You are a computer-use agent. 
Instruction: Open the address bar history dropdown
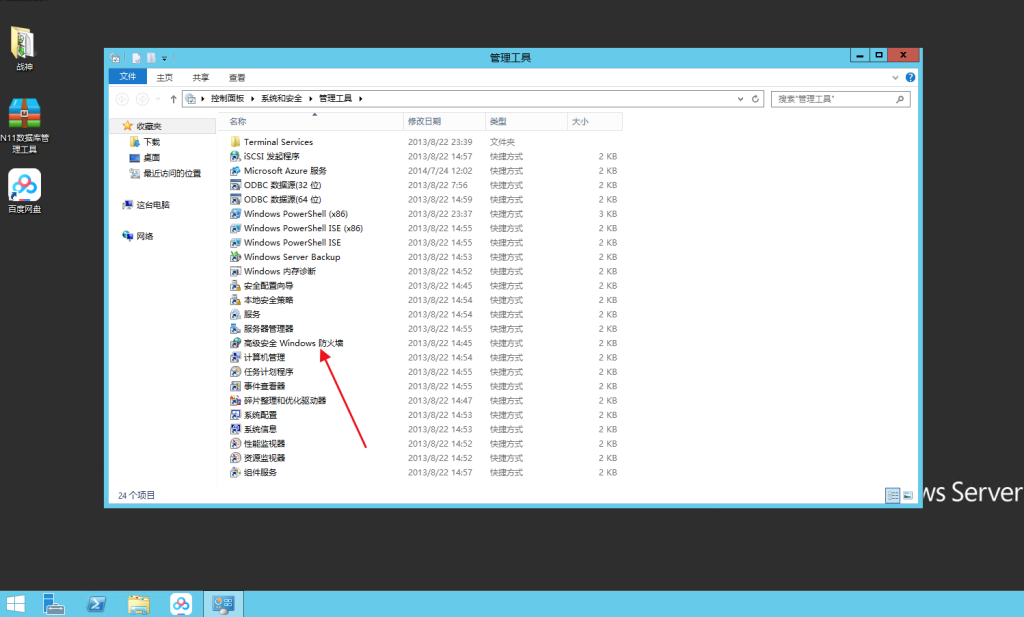pyautogui.click(x=740, y=99)
